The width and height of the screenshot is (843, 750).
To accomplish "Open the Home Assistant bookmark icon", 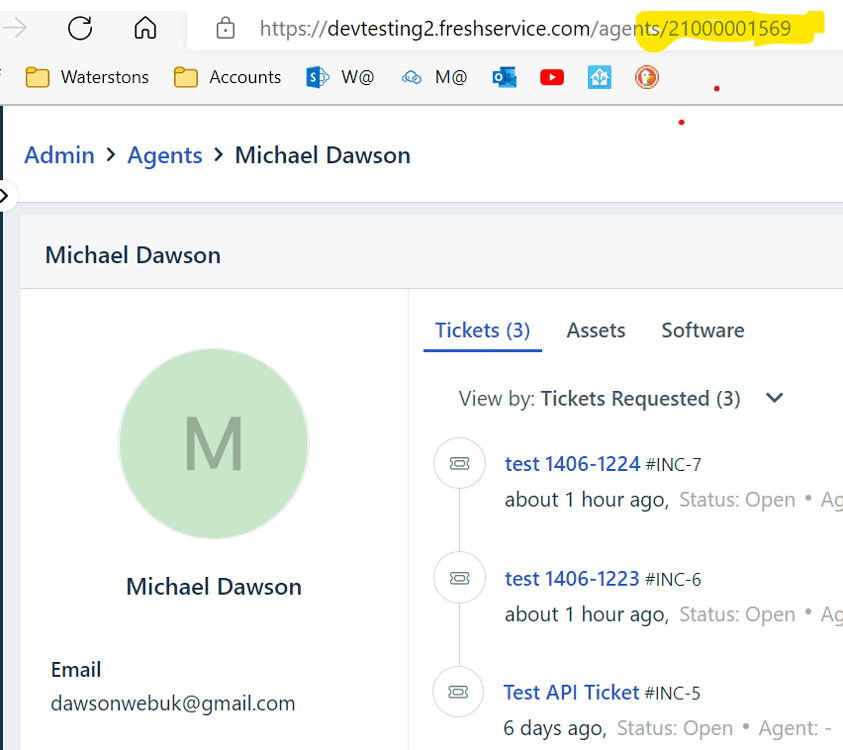I will [599, 76].
